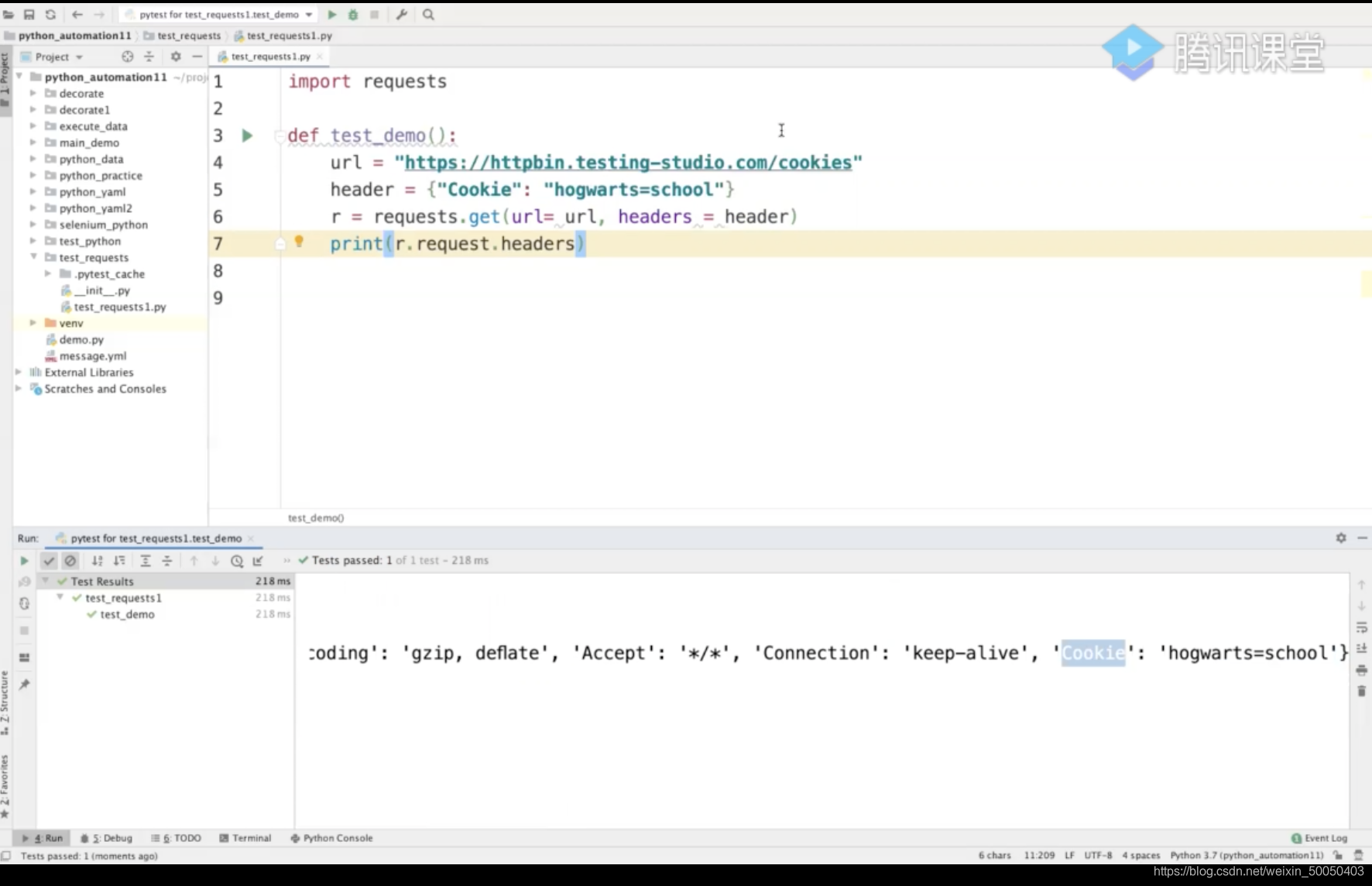Click the Synchronize refresh toolbar icon
The width and height of the screenshot is (1372, 886).
coord(50,15)
